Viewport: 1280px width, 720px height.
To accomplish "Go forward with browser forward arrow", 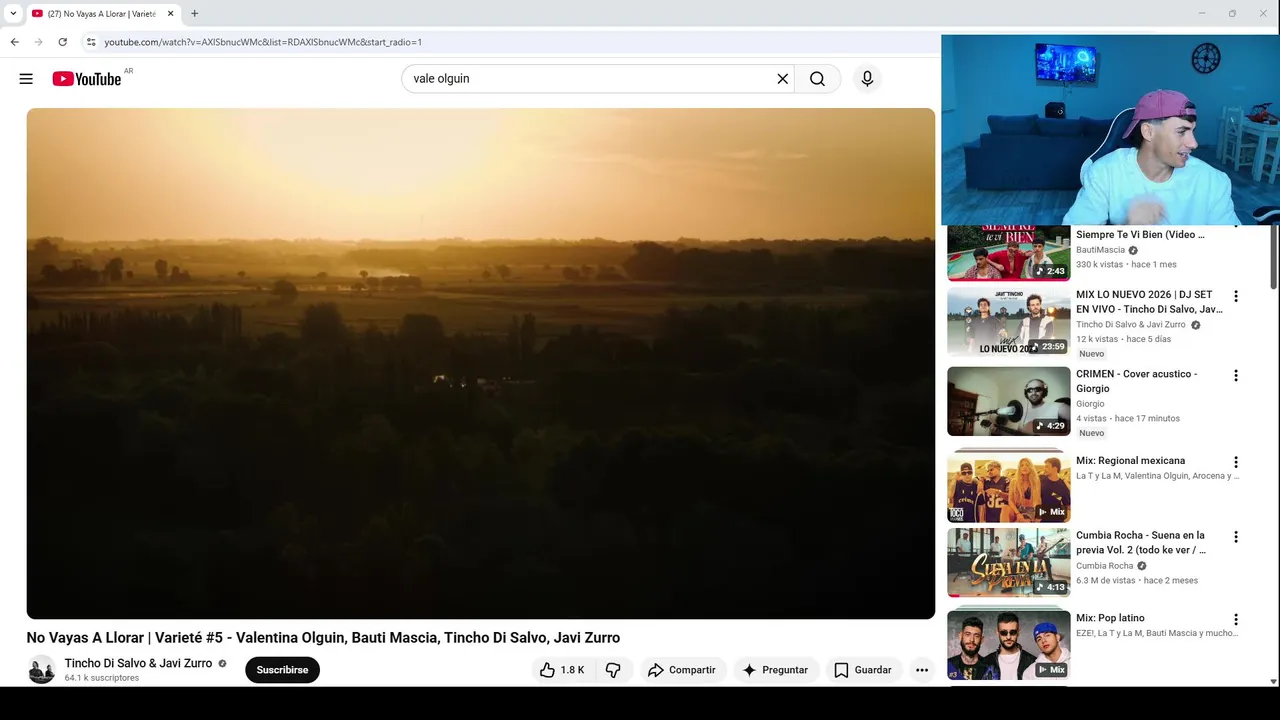I will click(x=38, y=42).
